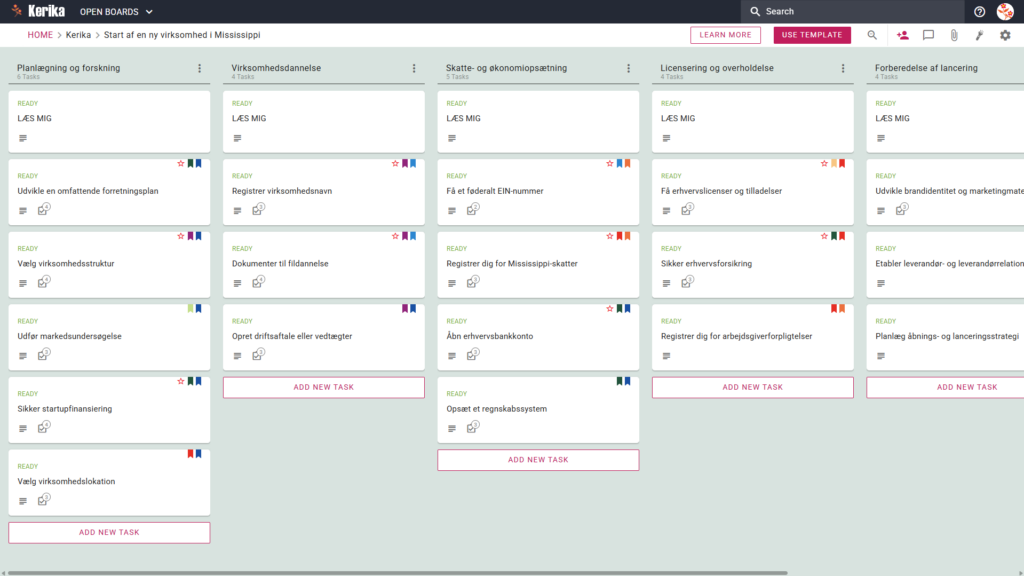The width and height of the screenshot is (1024, 576).
Task: Open checklist icon on Få et føderalt EIN-nummer
Action: 473,210
